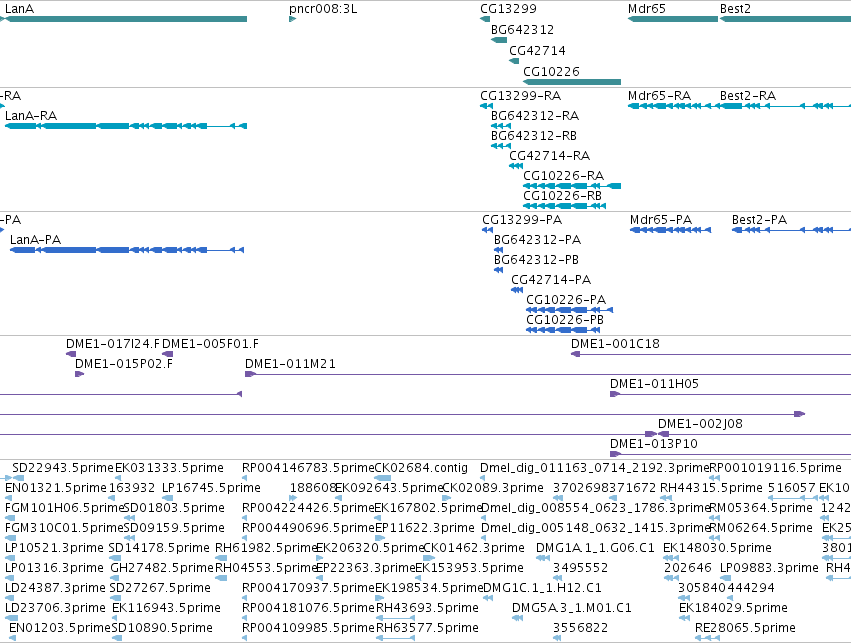Viewport: 851px width, 643px height.
Task: Select the DME1-002J08 clone label
Action: pos(700,424)
